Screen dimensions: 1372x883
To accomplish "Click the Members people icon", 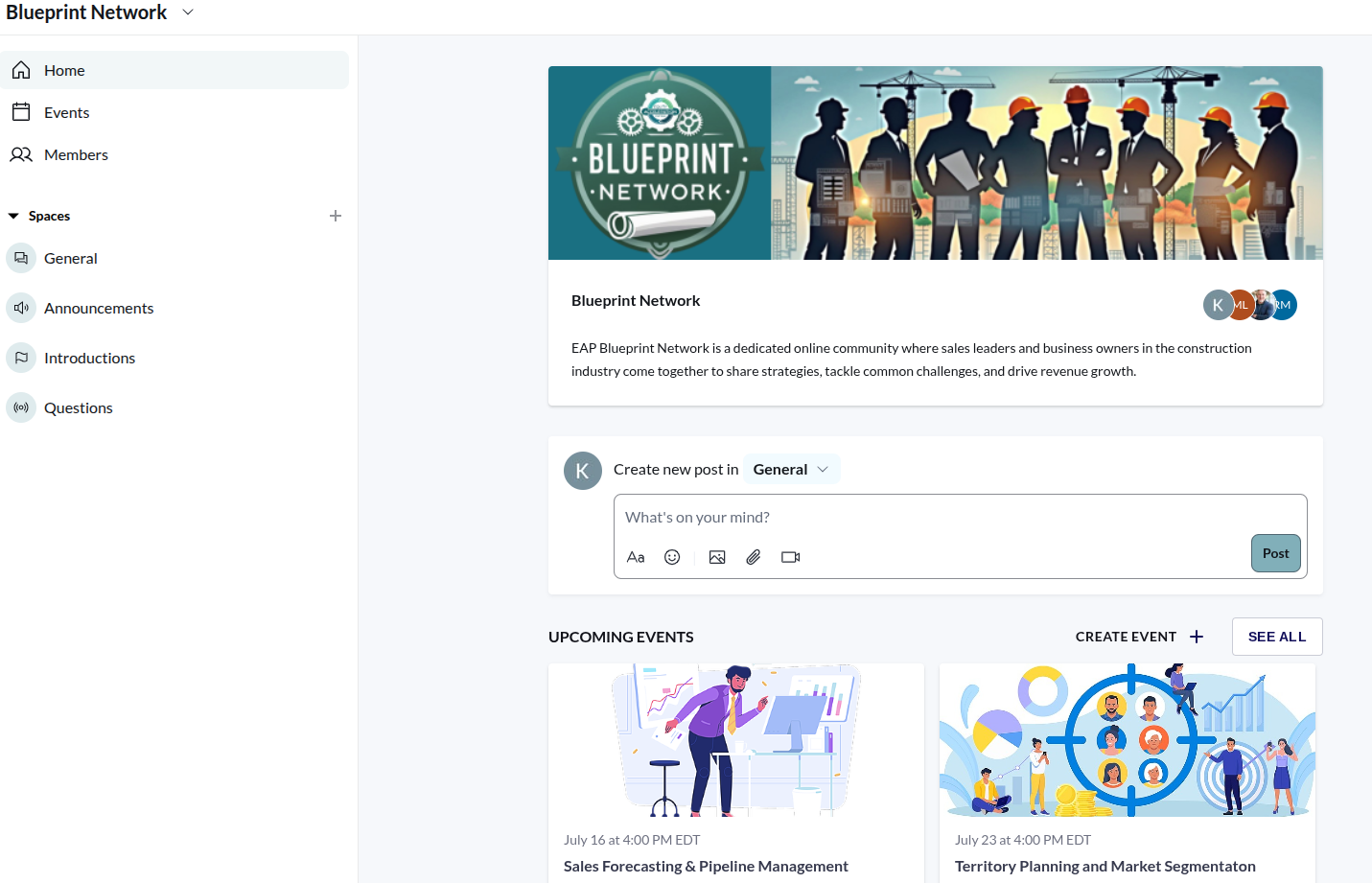I will (x=21, y=154).
